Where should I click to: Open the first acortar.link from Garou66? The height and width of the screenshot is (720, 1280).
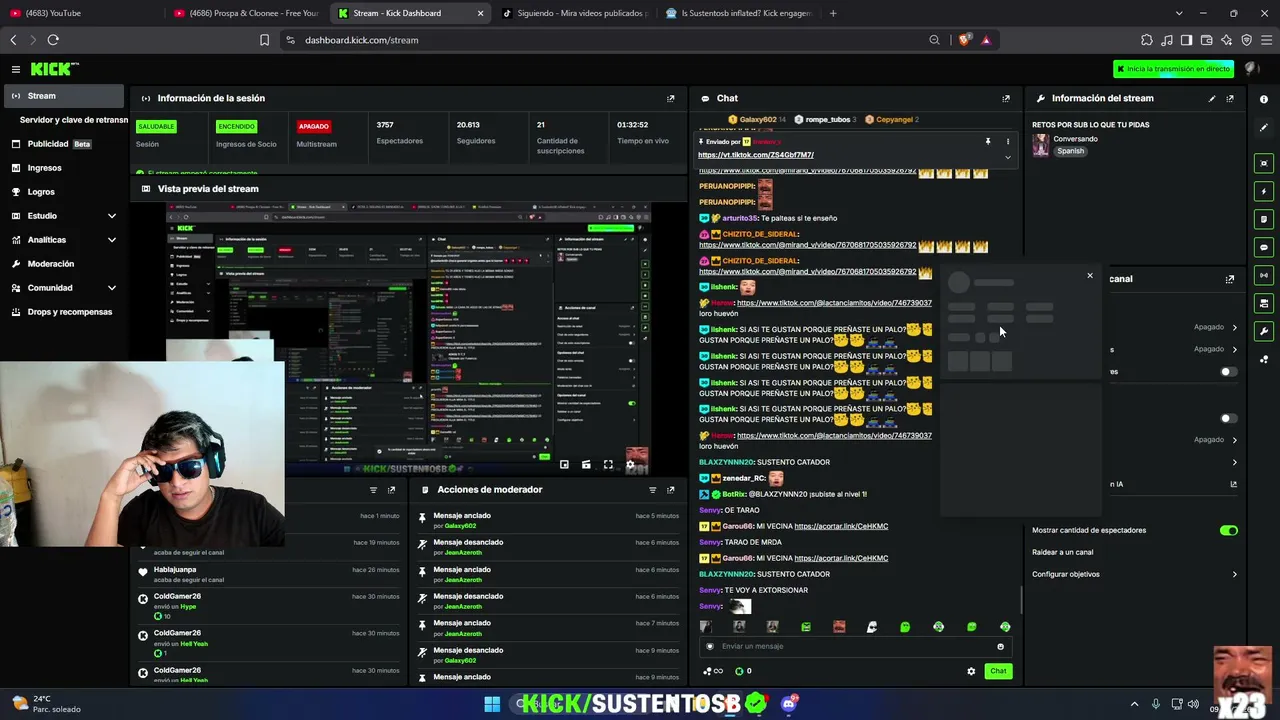coord(841,526)
